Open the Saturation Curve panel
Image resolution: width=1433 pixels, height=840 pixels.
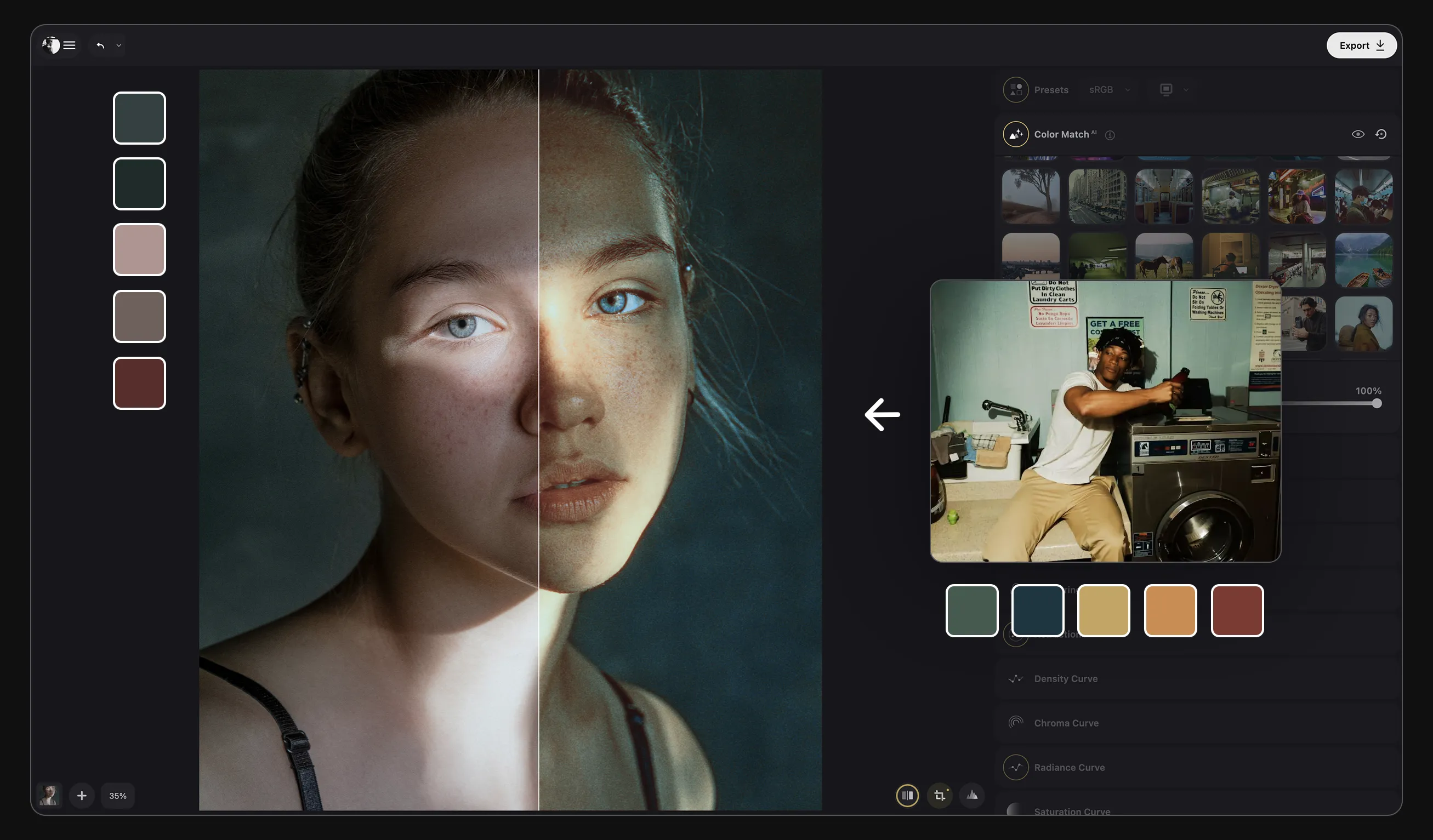(x=1072, y=811)
